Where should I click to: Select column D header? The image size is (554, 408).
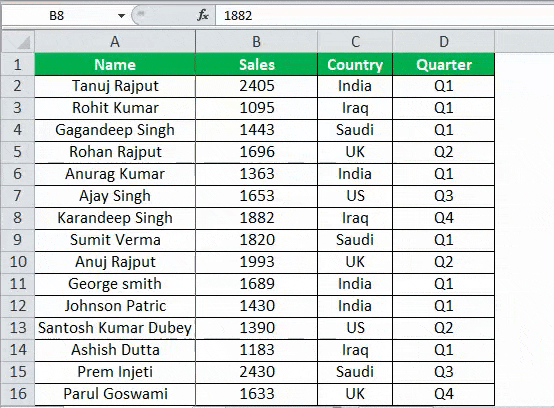444,42
